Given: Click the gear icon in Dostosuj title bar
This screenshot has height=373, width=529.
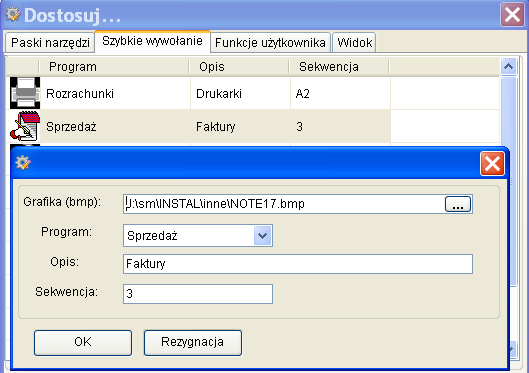Looking at the screenshot, I should pos(13,15).
